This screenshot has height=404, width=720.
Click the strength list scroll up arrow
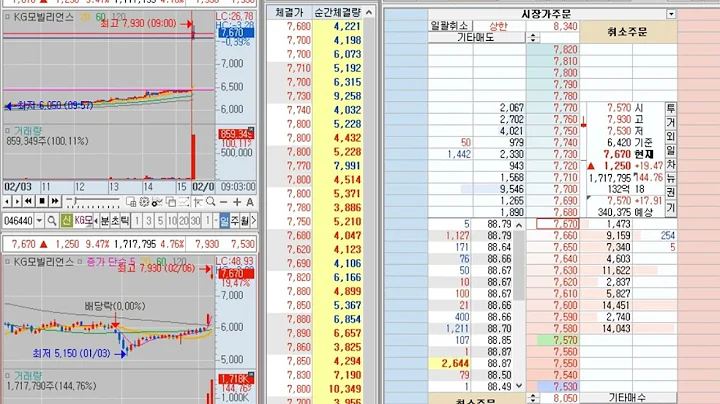[x=519, y=225]
